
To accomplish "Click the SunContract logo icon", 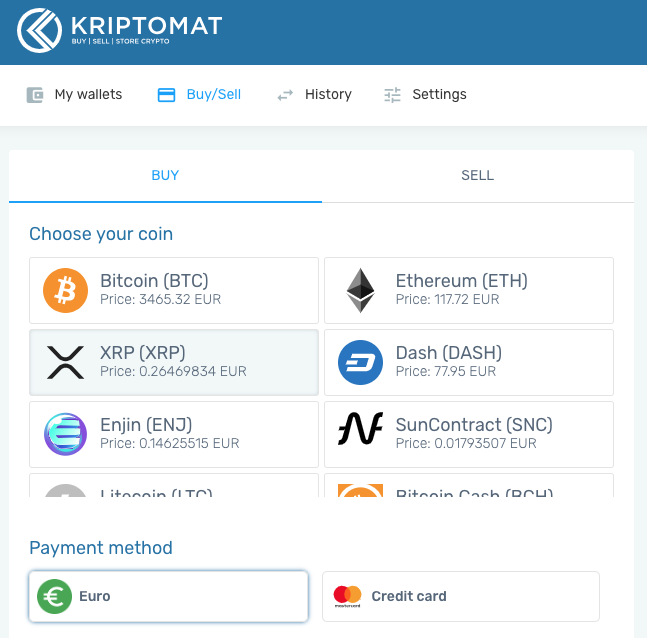I will 361,429.
